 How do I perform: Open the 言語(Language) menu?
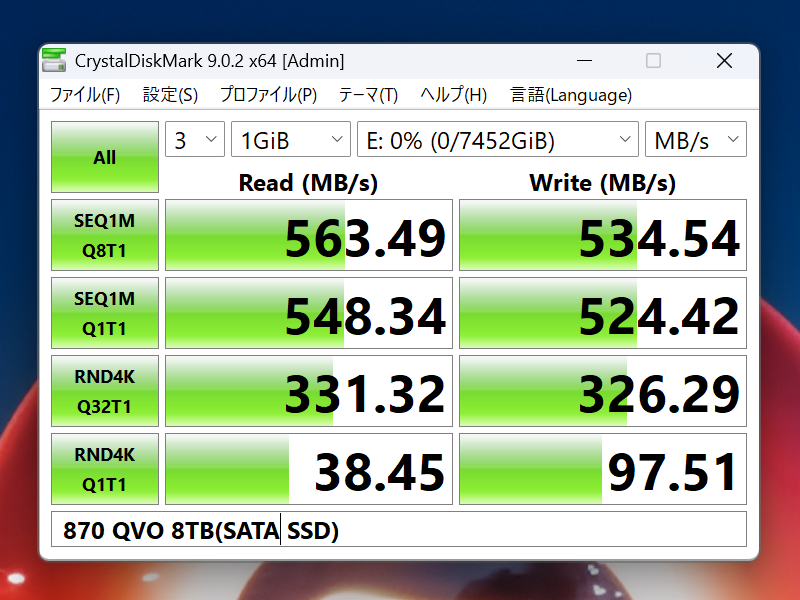click(571, 95)
